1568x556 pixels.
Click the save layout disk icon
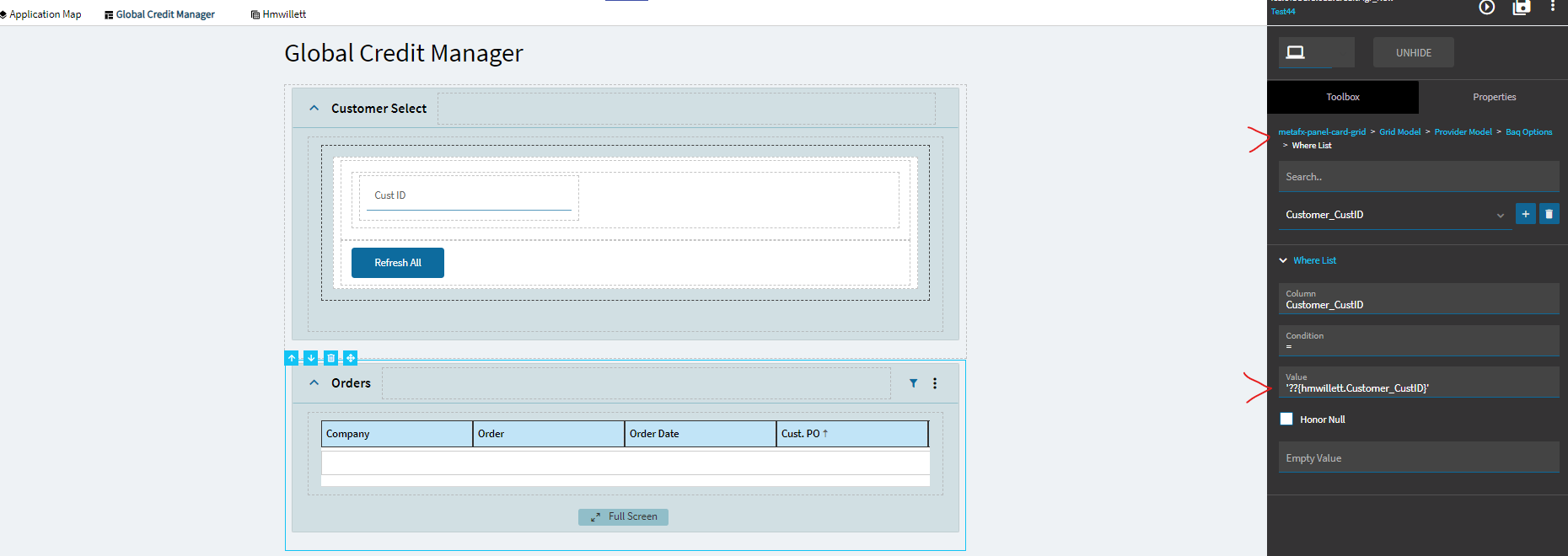[x=1522, y=7]
